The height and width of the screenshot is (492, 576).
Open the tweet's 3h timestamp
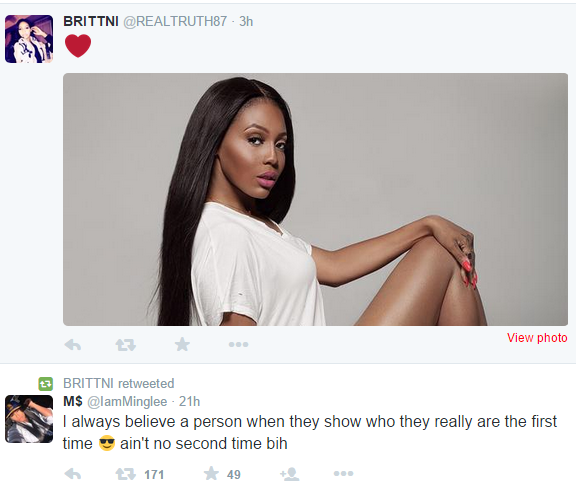tap(246, 21)
